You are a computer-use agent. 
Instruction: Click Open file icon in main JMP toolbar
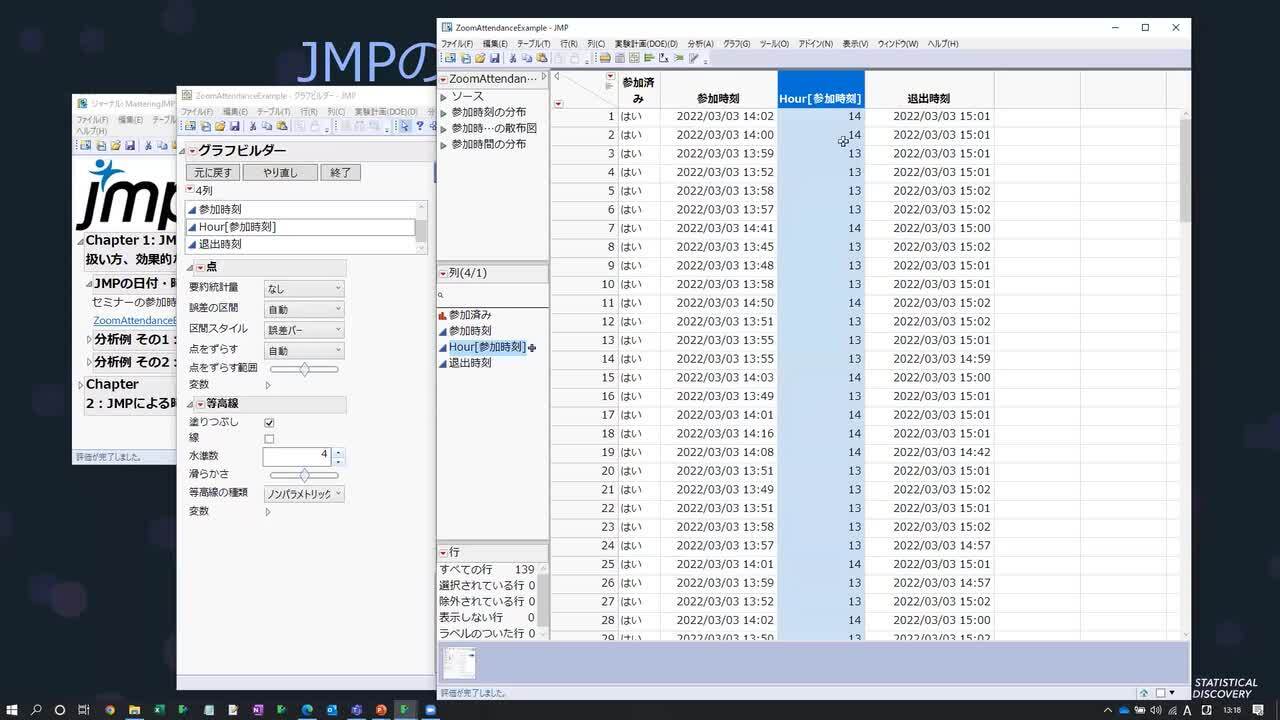(481, 58)
